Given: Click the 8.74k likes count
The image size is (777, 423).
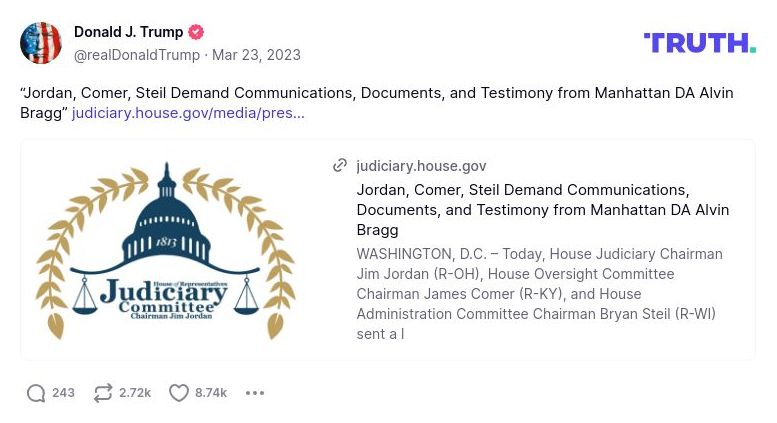Looking at the screenshot, I should coord(211,393).
